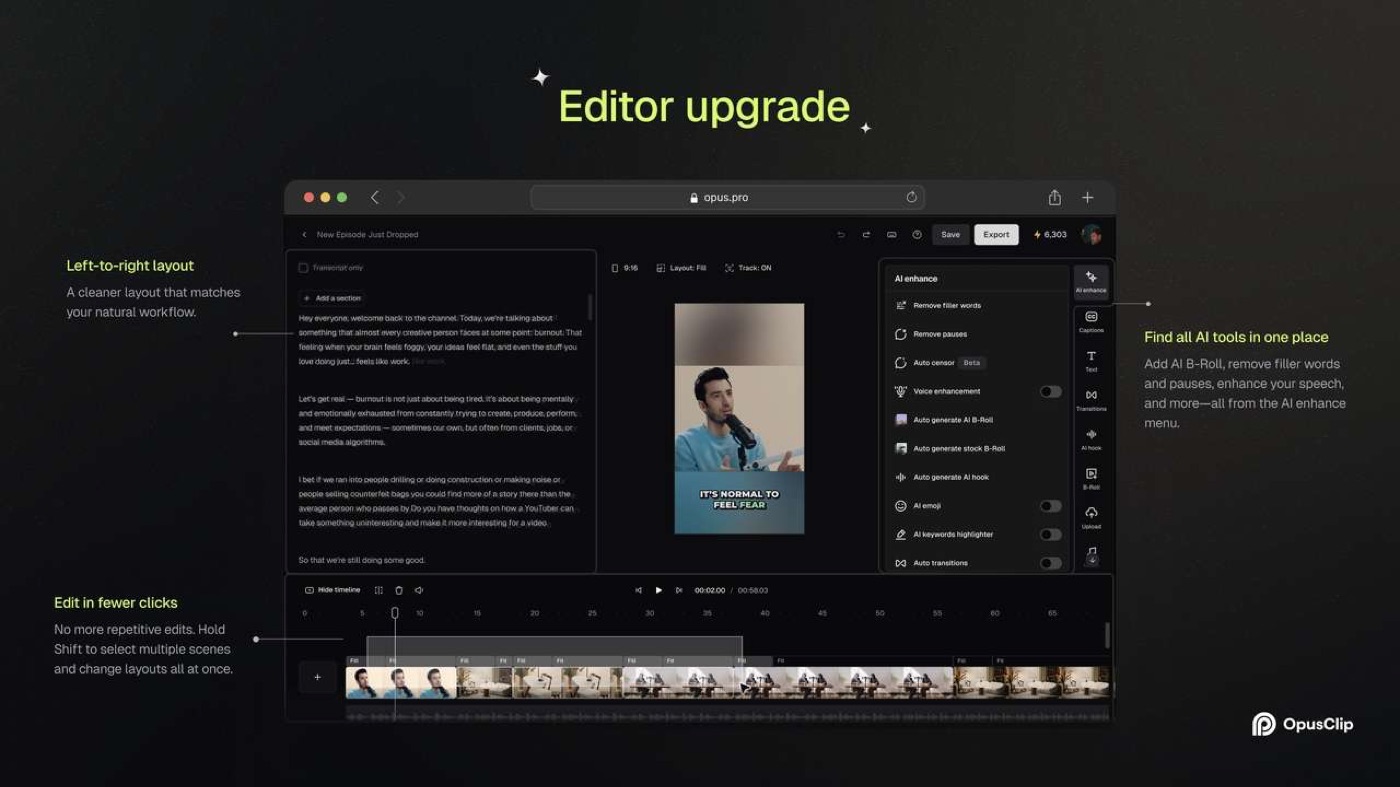Select Remove pauses option
Screen dimensions: 1400x787
(931, 334)
